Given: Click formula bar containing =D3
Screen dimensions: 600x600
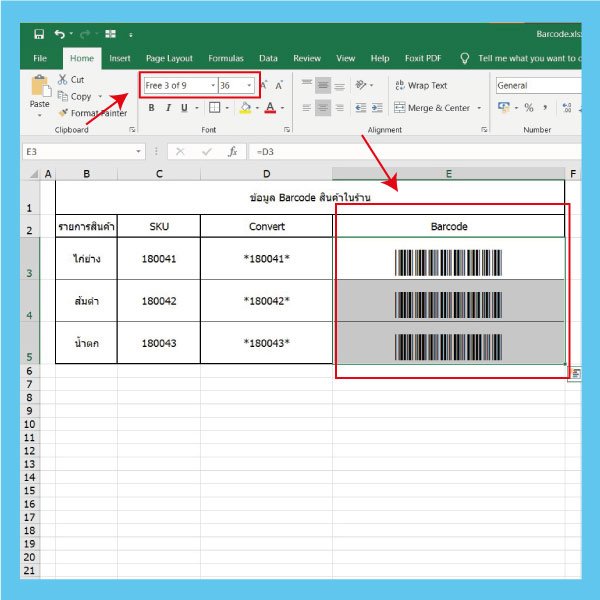Looking at the screenshot, I should tap(415, 152).
